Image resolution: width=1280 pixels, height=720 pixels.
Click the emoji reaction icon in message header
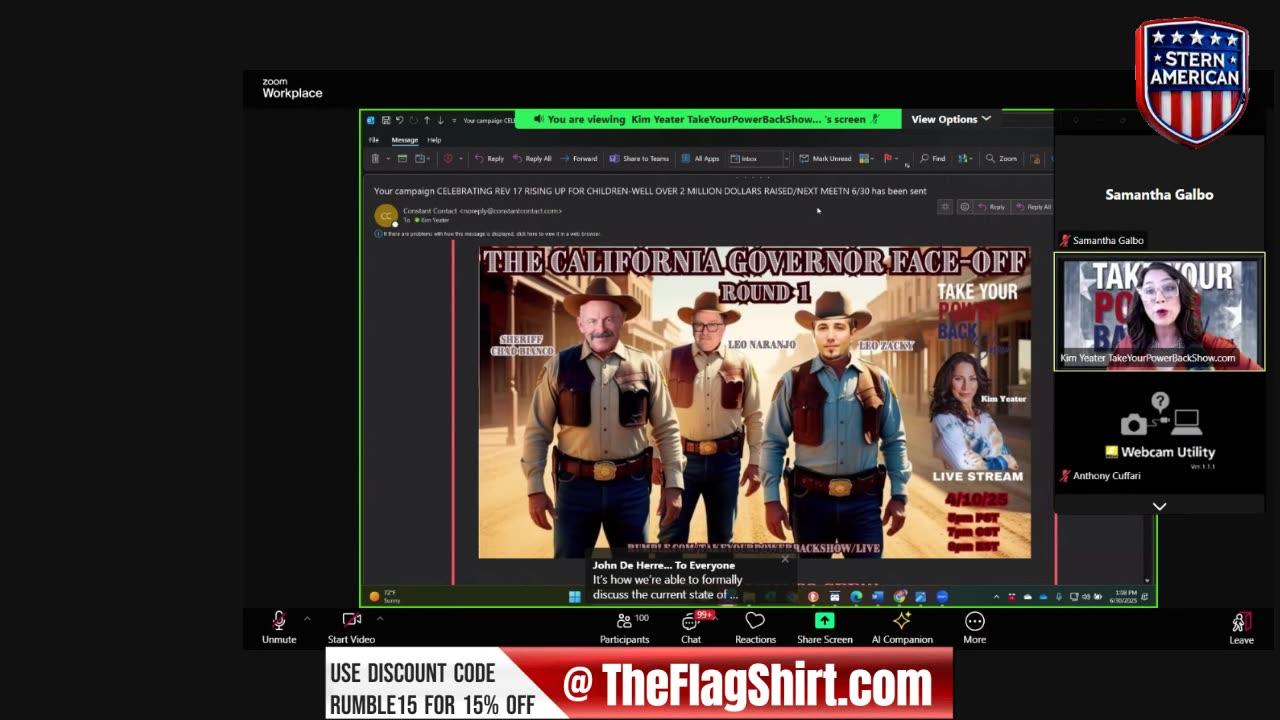(964, 207)
